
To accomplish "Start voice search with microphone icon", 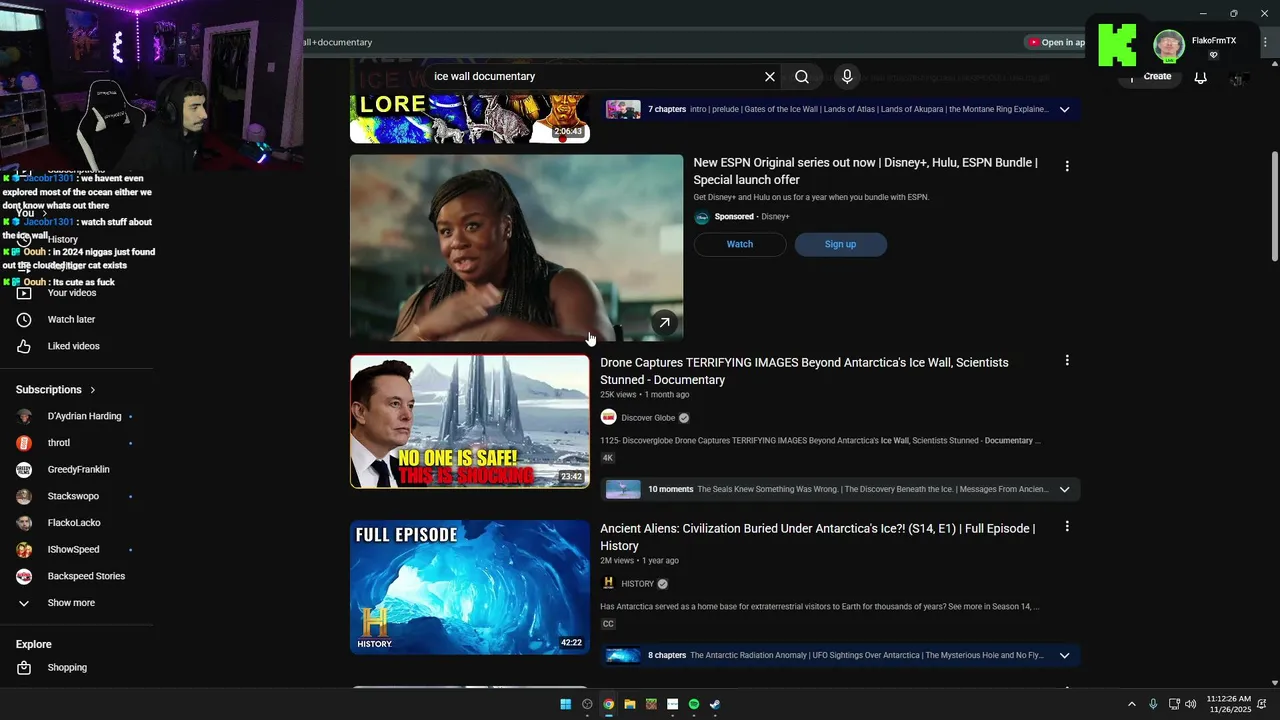I will point(847,77).
